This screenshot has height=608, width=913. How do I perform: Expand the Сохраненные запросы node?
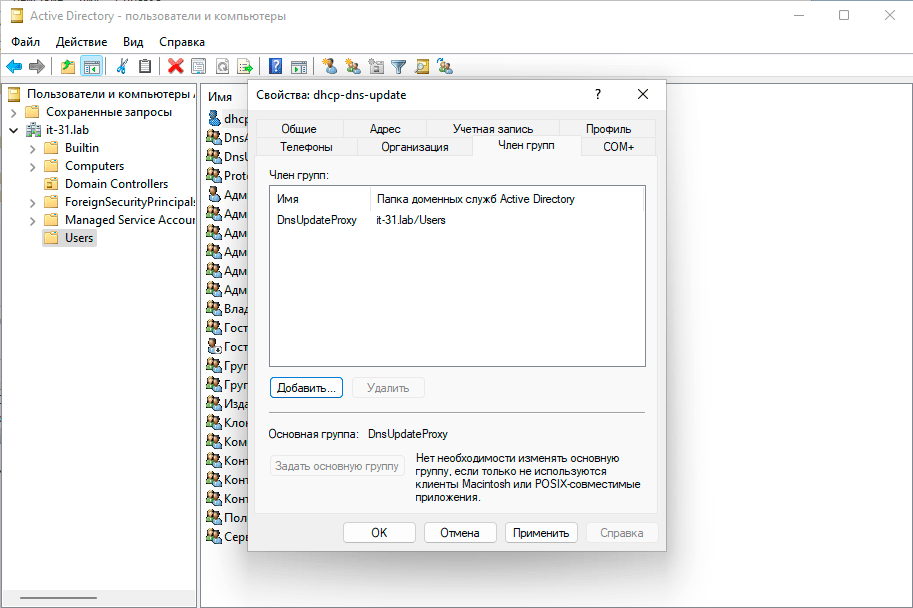[14, 112]
